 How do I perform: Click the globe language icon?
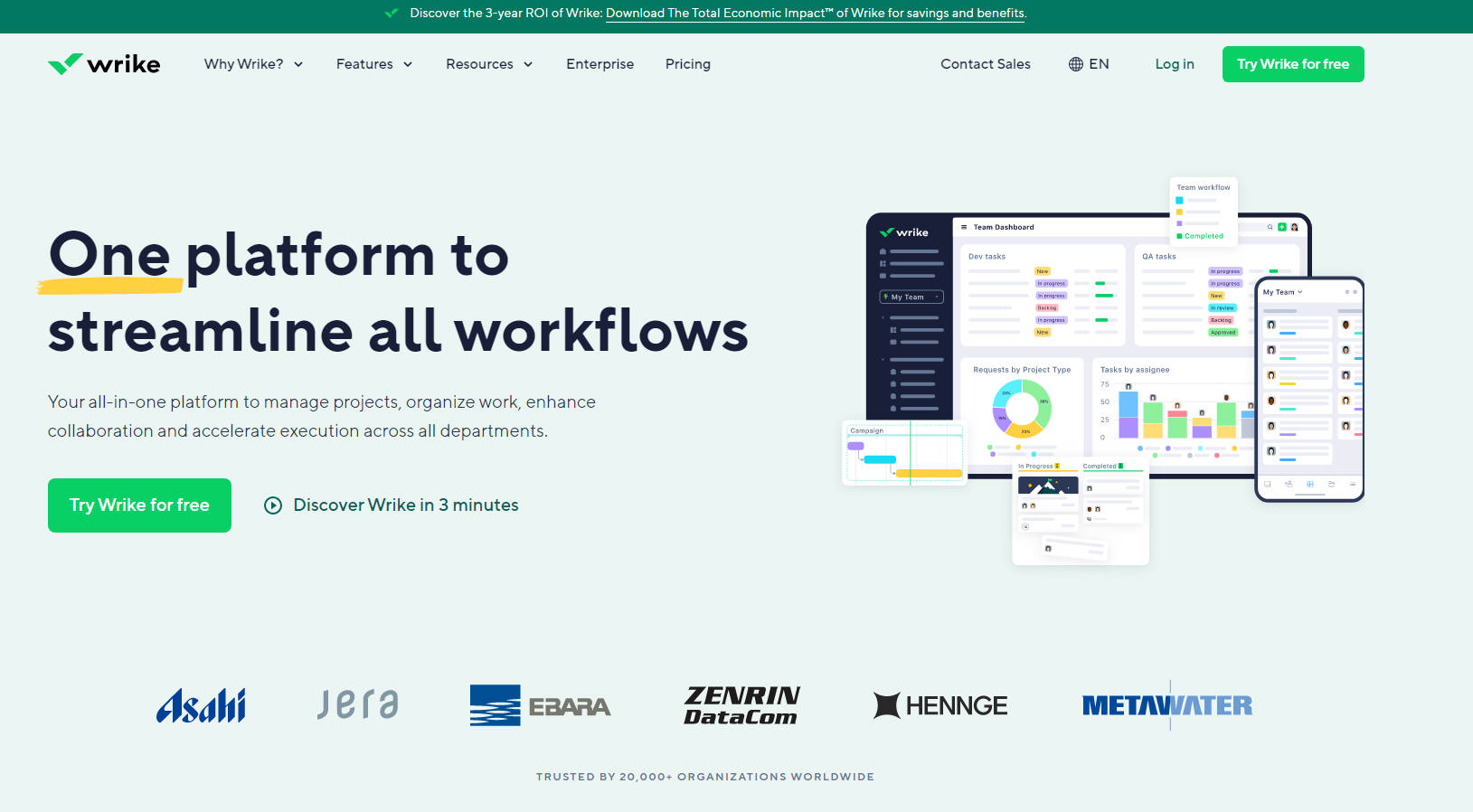1075,64
